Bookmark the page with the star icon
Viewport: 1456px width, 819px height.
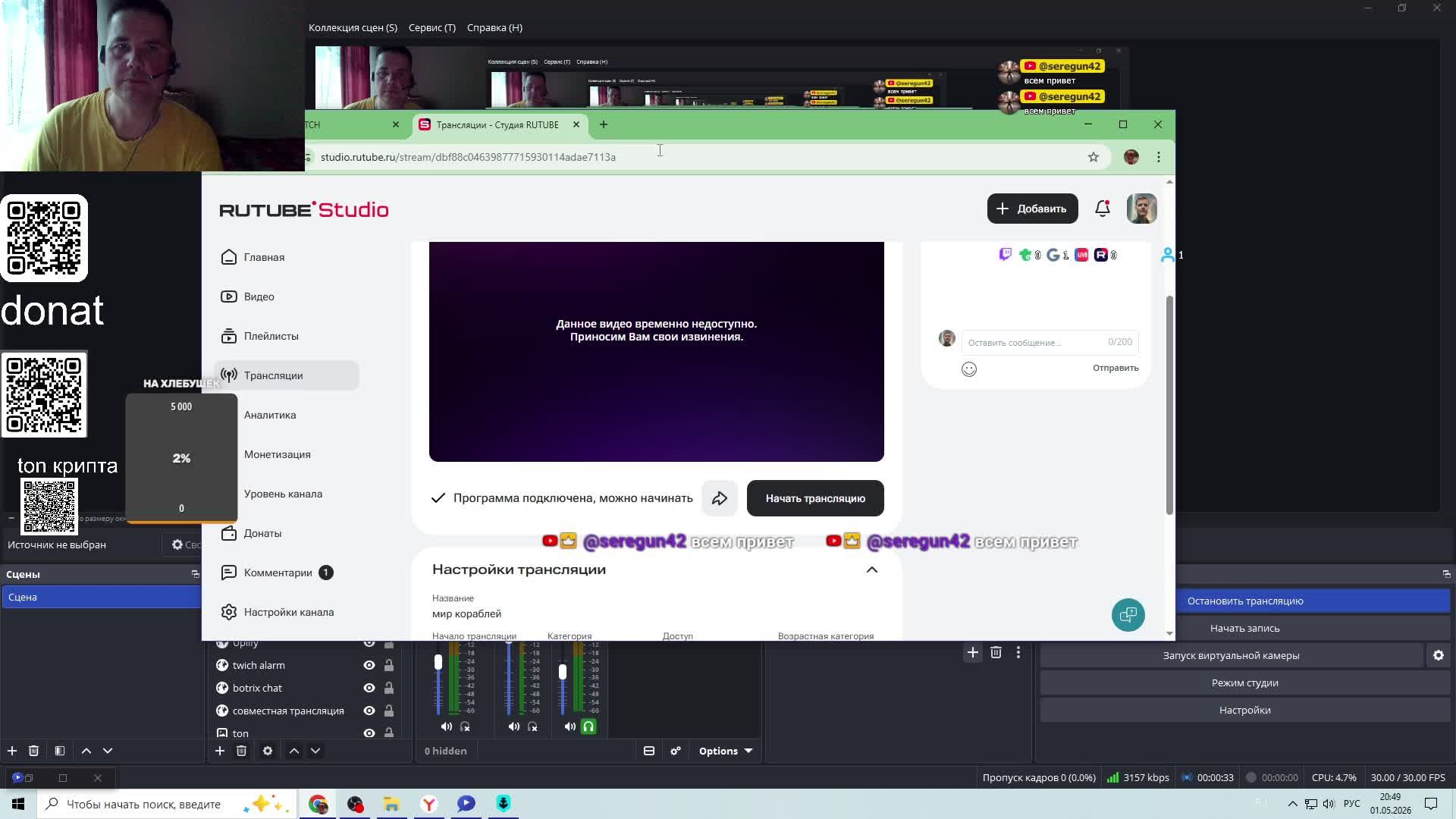pos(1093,157)
